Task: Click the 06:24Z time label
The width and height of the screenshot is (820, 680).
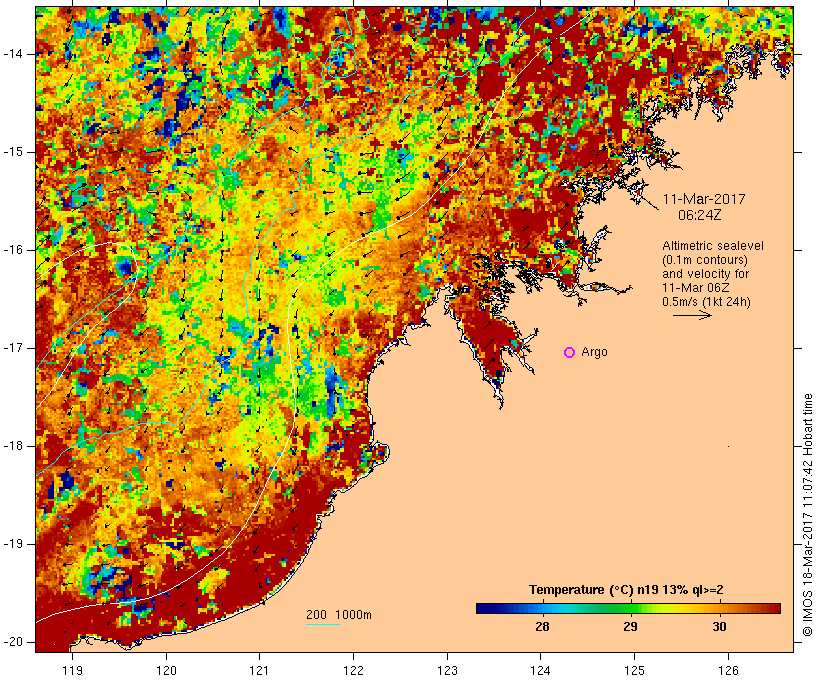Action: point(700,215)
